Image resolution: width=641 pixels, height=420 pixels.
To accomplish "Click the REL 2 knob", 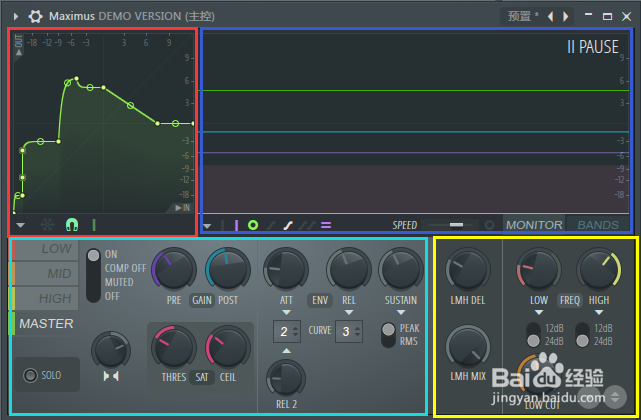I will [x=286, y=379].
